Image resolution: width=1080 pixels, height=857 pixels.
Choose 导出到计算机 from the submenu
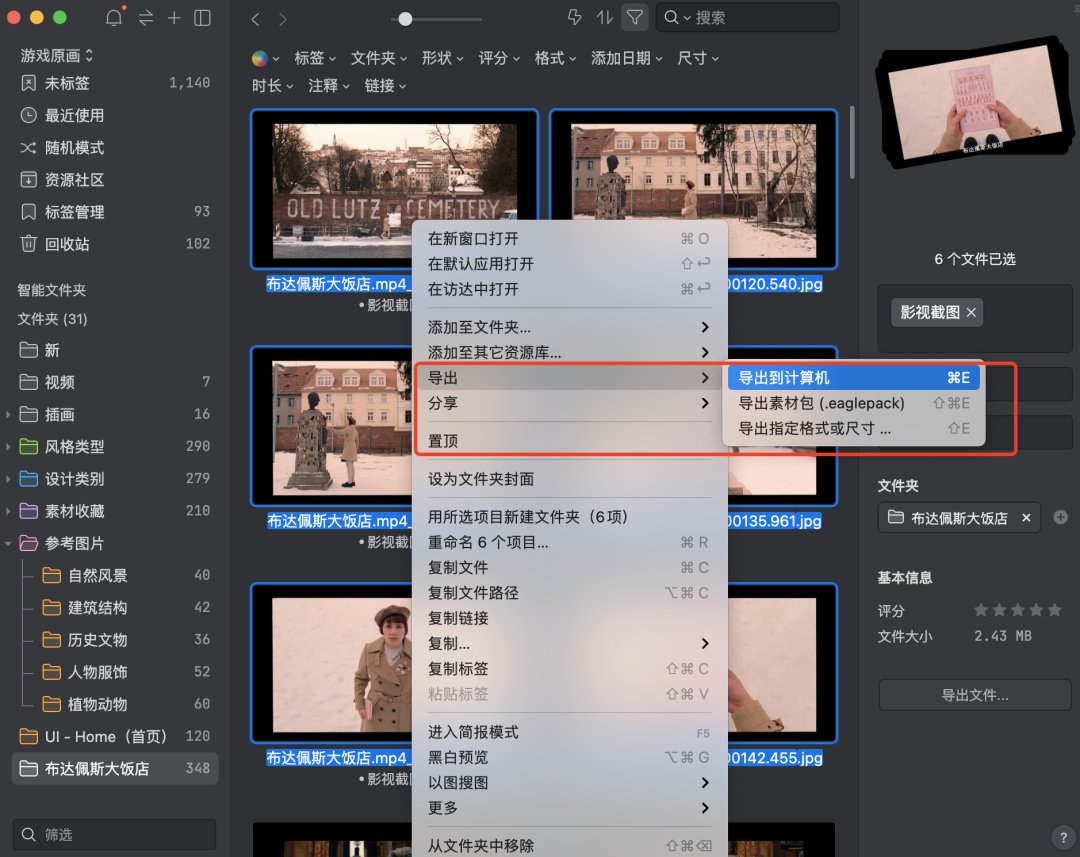coord(853,378)
